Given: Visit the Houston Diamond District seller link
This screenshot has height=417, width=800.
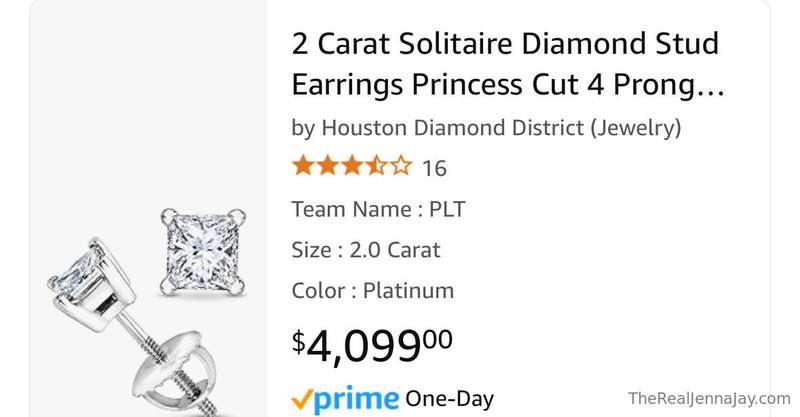Looking at the screenshot, I should (x=440, y=127).
